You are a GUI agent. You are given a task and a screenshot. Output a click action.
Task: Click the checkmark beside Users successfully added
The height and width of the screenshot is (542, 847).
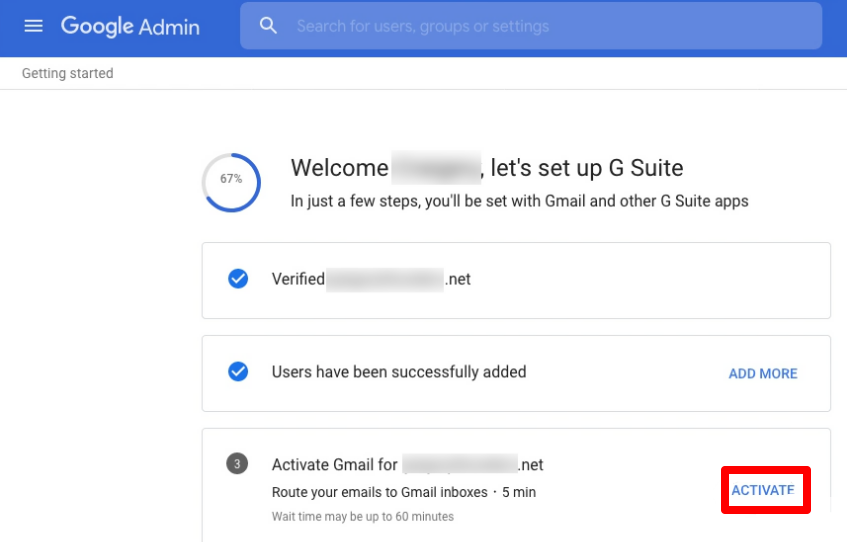tap(238, 372)
